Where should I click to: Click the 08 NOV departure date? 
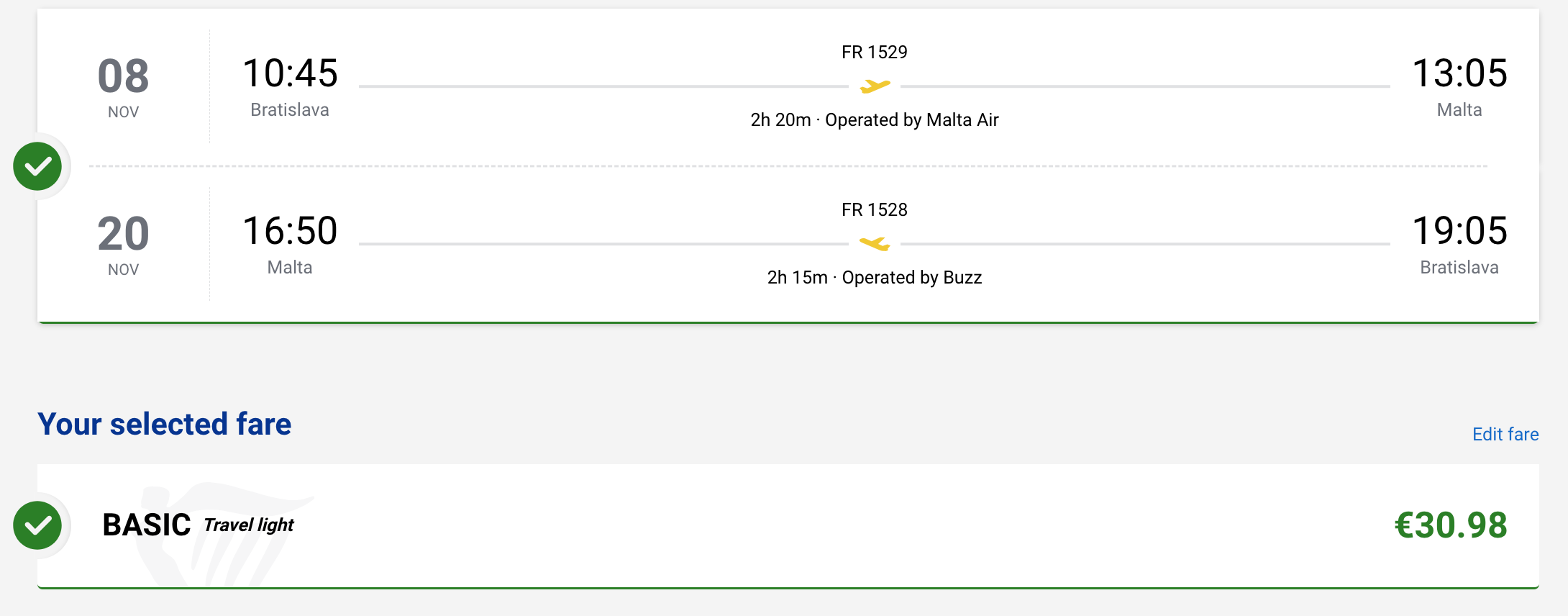tap(123, 86)
